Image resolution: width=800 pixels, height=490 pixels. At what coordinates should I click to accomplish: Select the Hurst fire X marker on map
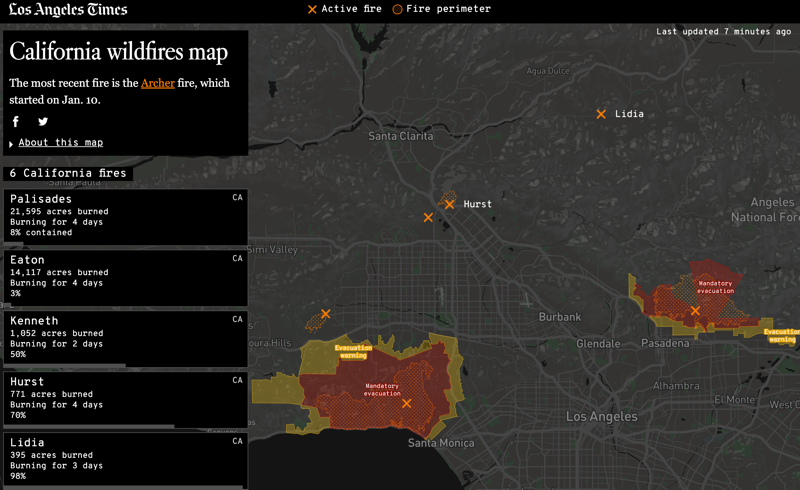[450, 204]
